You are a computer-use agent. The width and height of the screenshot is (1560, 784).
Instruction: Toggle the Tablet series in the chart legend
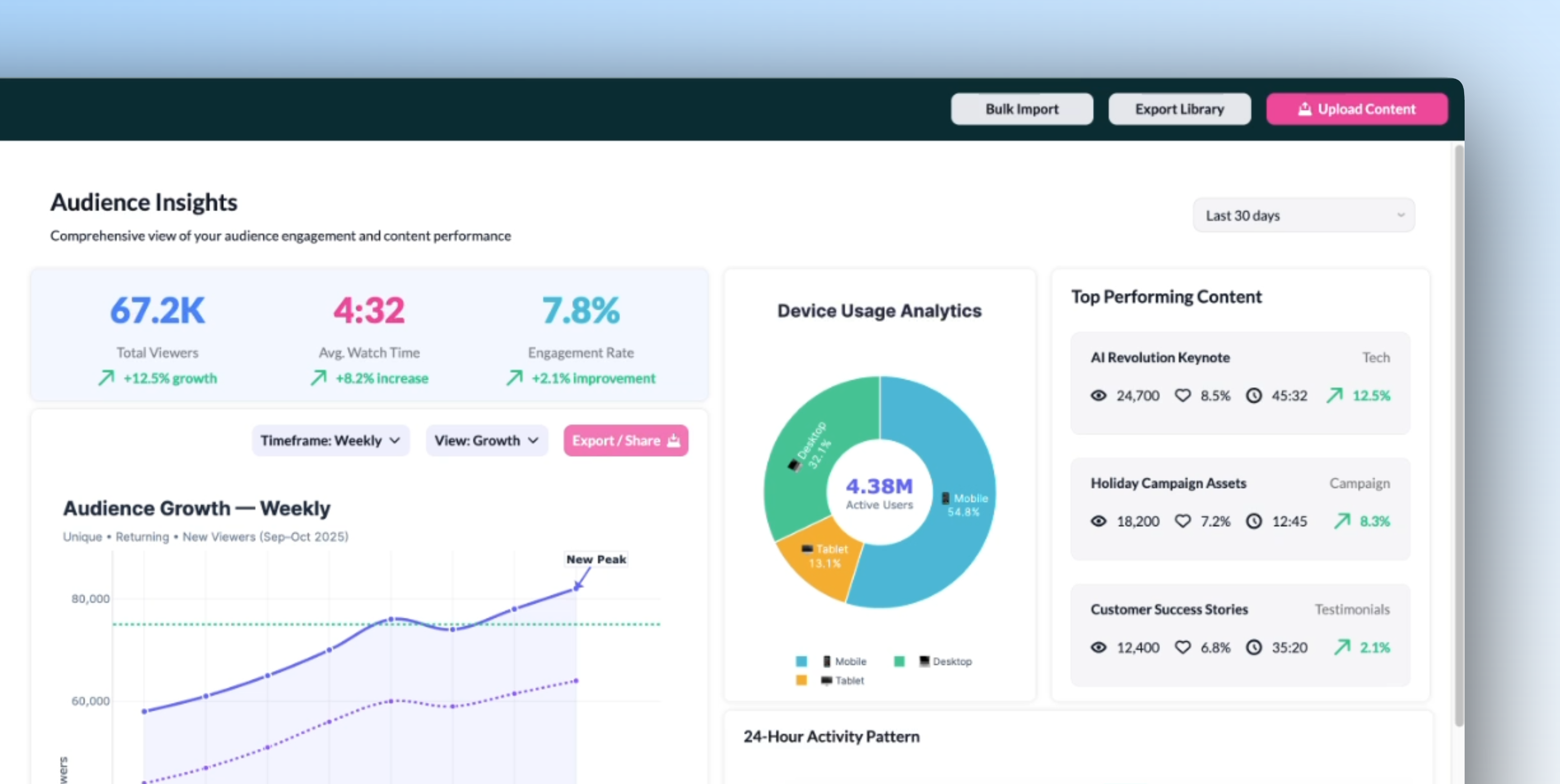pyautogui.click(x=843, y=680)
